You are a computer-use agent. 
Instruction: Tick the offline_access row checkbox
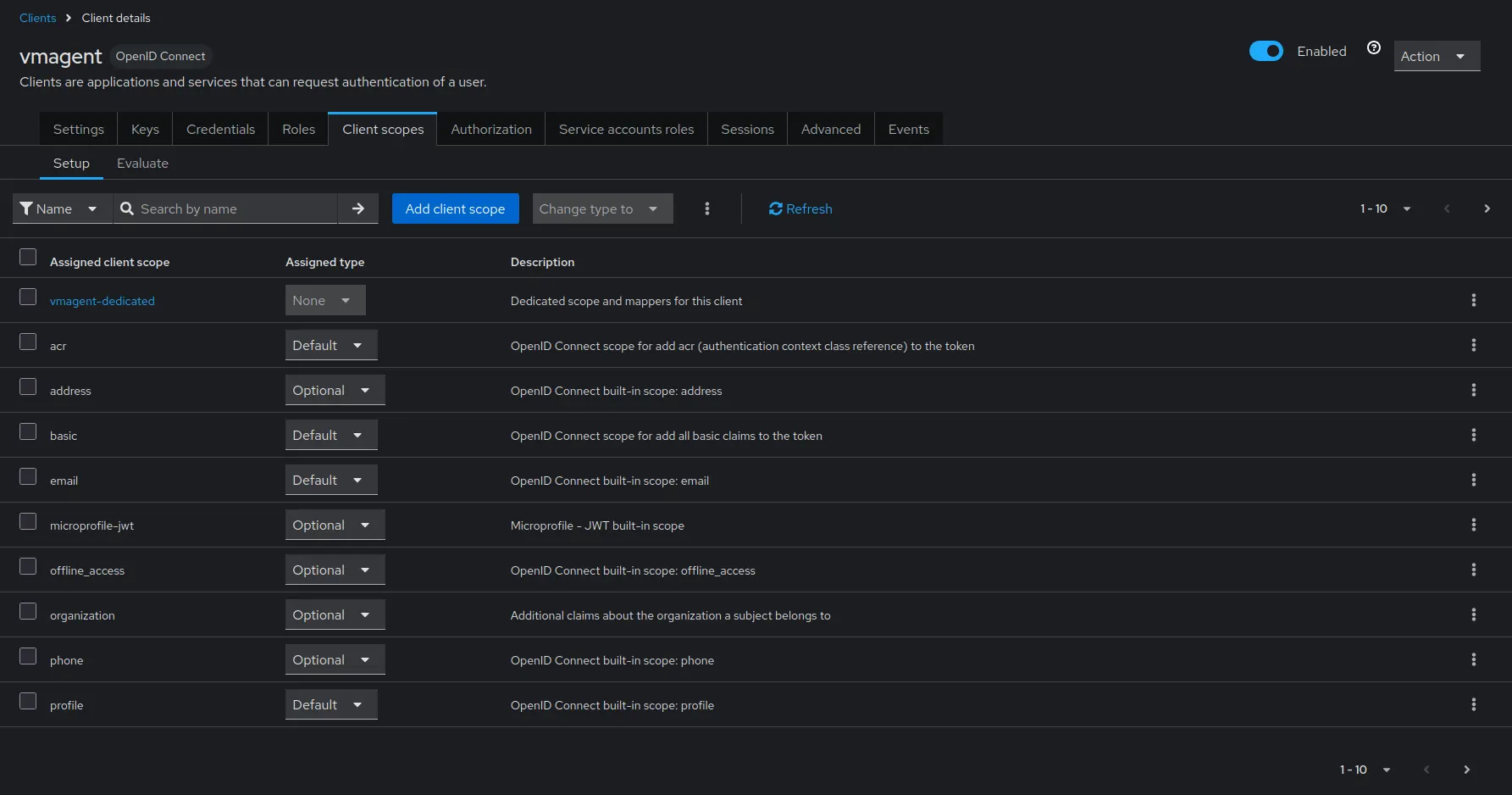click(28, 567)
